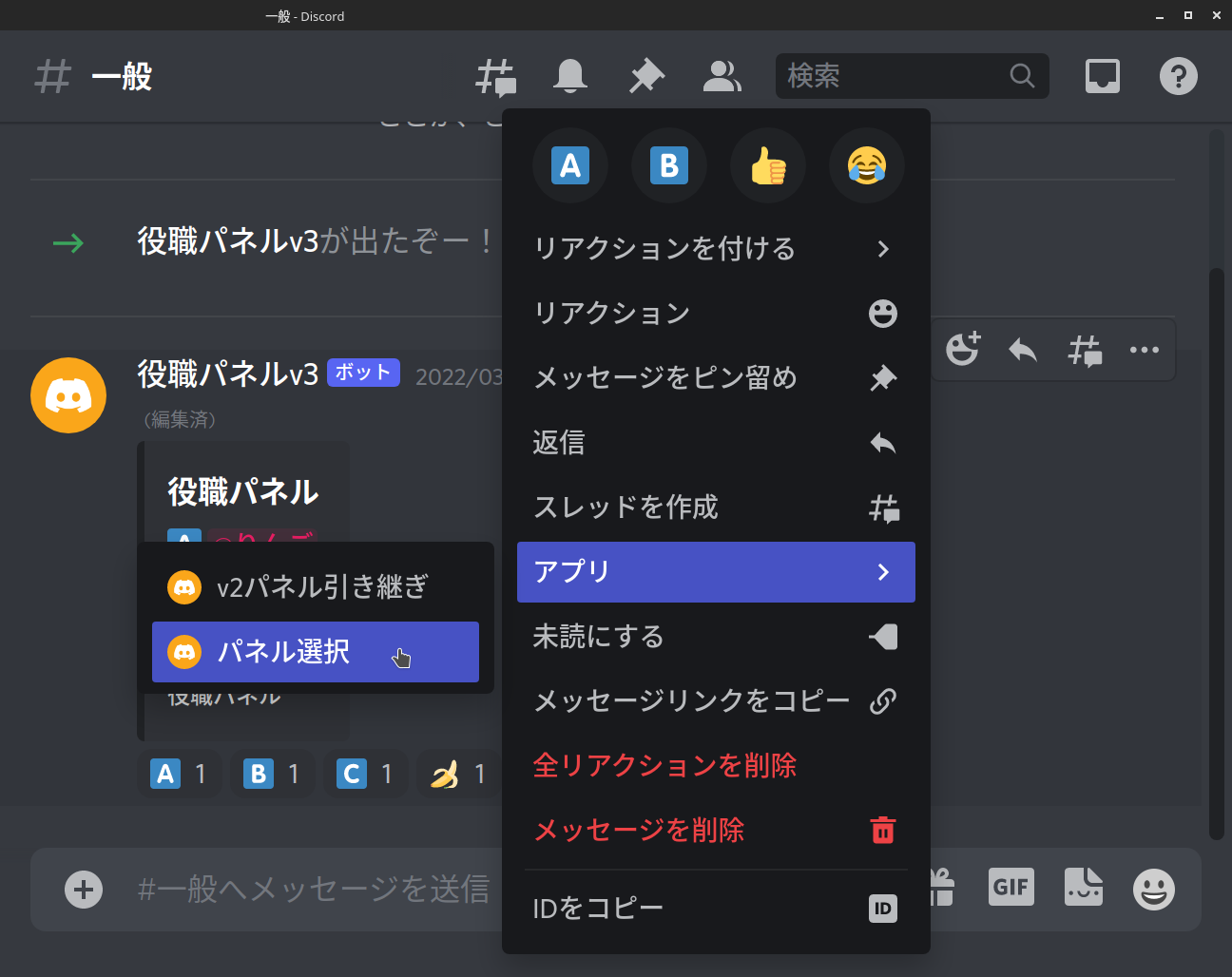Toggle the A reaction under the message
Viewport: 1232px width, 977px height.
point(180,774)
